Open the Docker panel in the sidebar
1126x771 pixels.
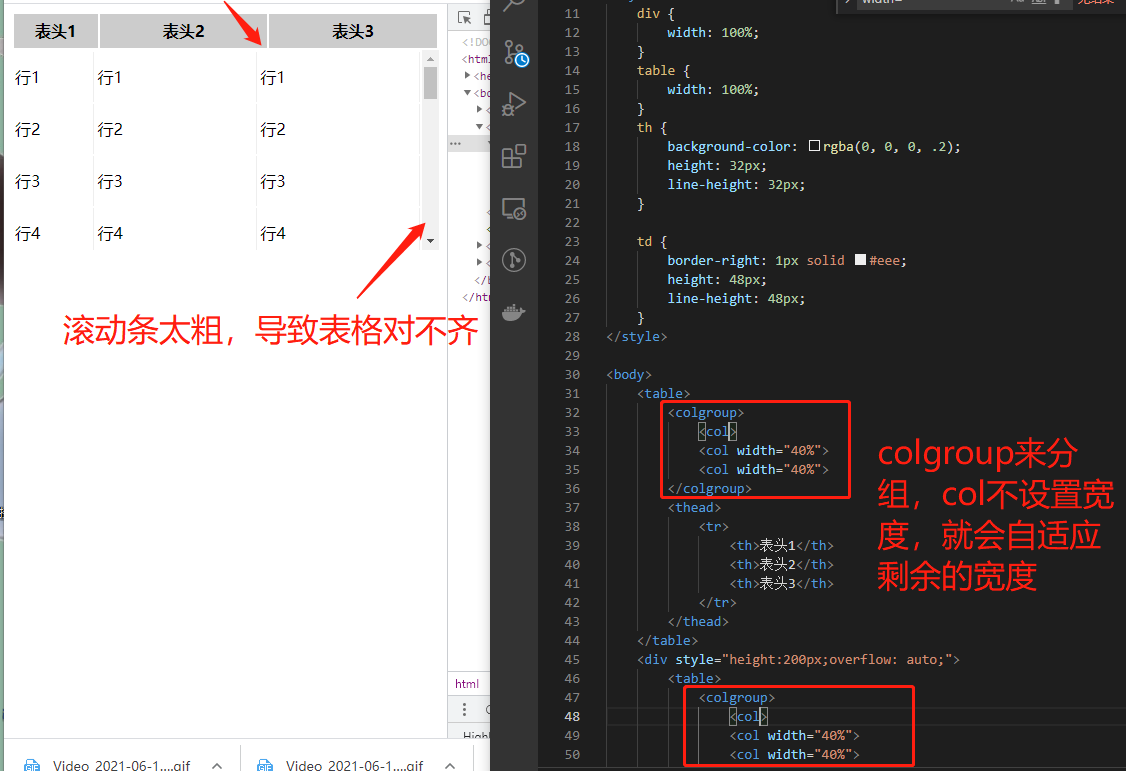513,311
